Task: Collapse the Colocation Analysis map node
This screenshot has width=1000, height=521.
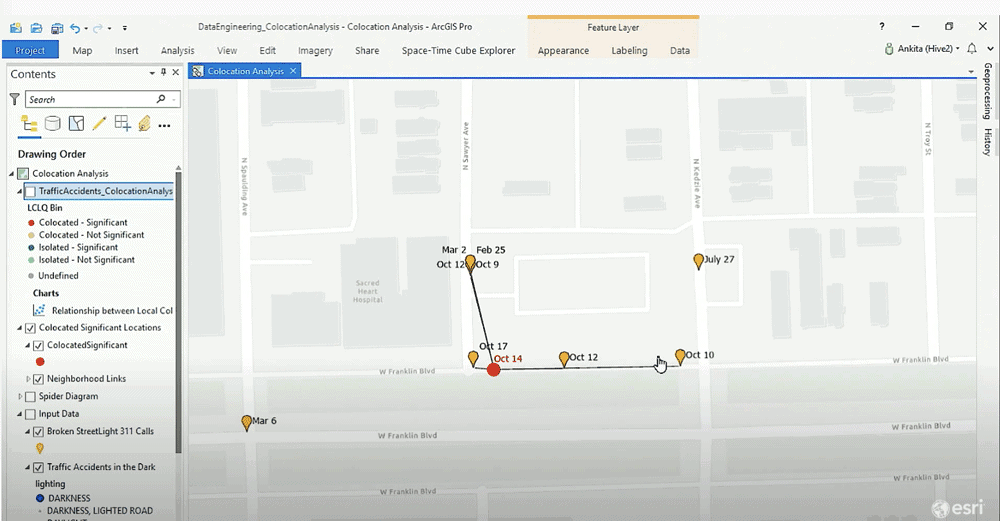Action: click(11, 173)
